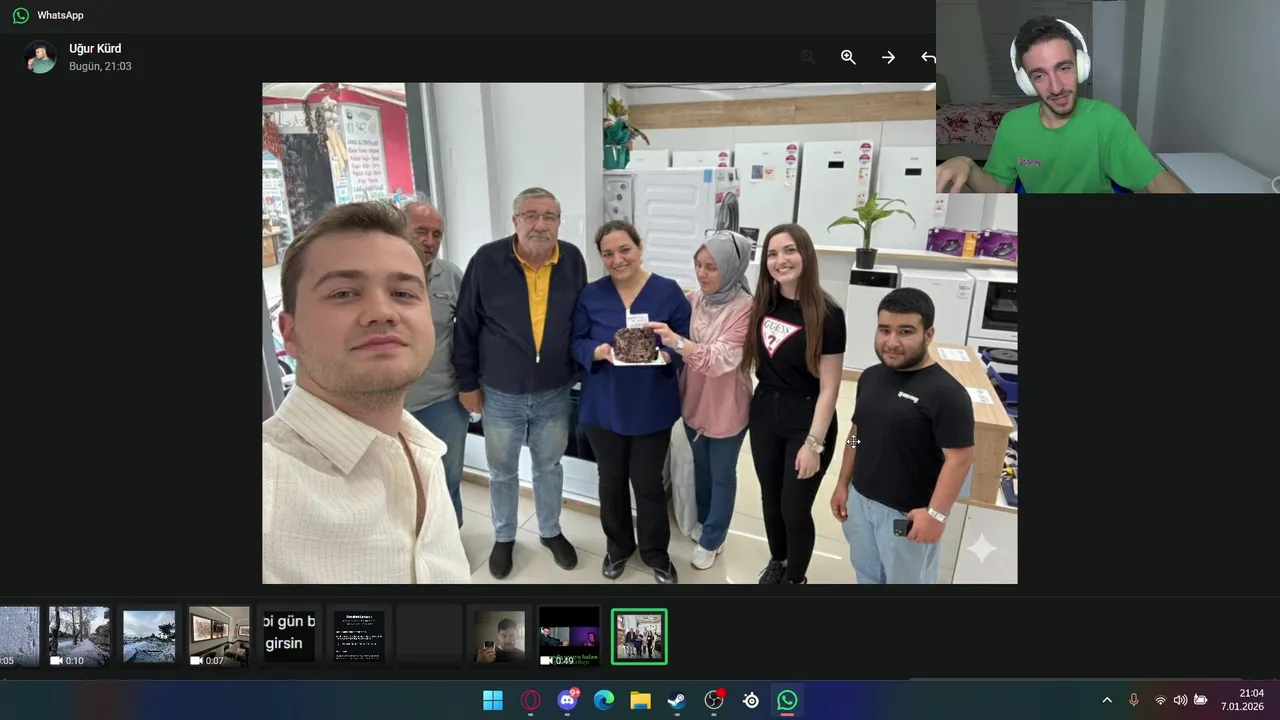Open Opera GX from the taskbar
The width and height of the screenshot is (1280, 720).
530,700
